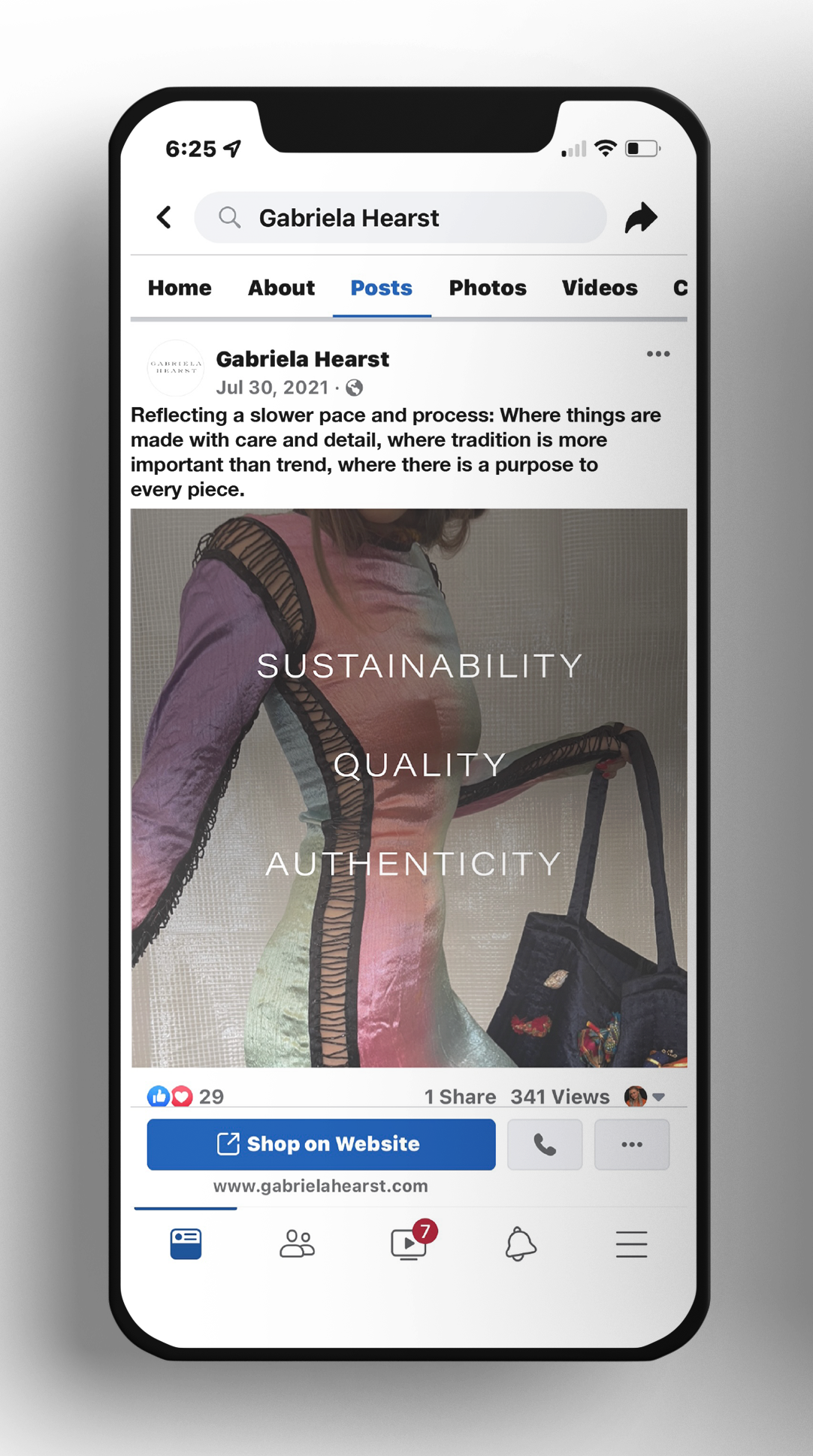Expand the profile avatar dropdown arrow

tap(659, 1097)
